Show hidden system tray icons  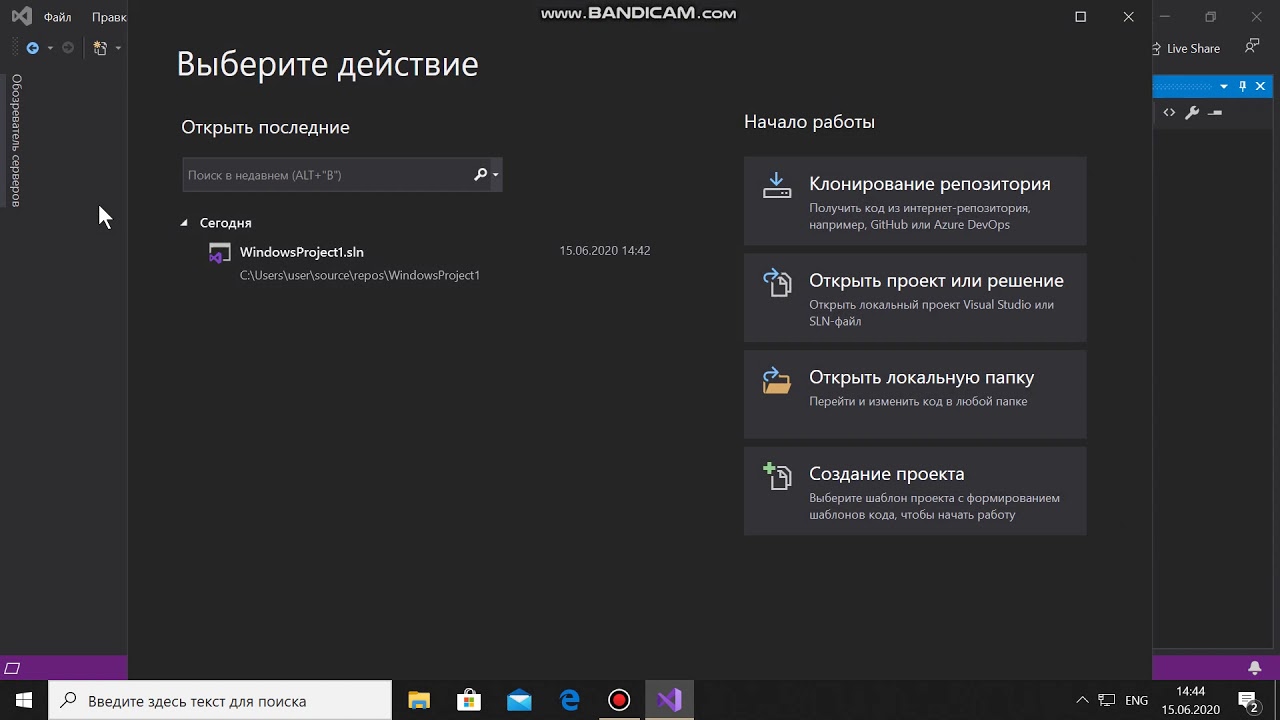pos(1082,701)
